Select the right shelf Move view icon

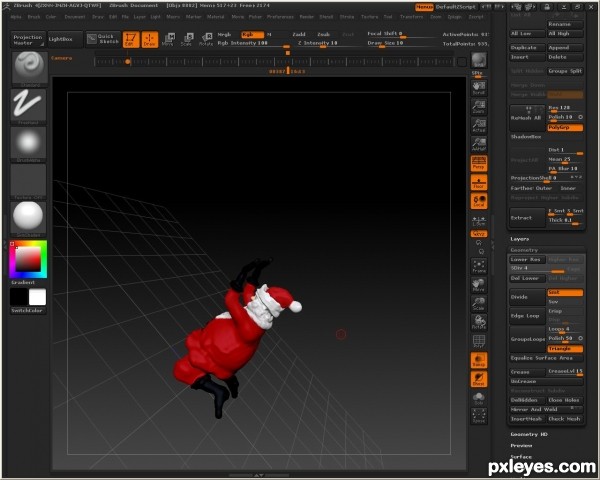point(479,285)
